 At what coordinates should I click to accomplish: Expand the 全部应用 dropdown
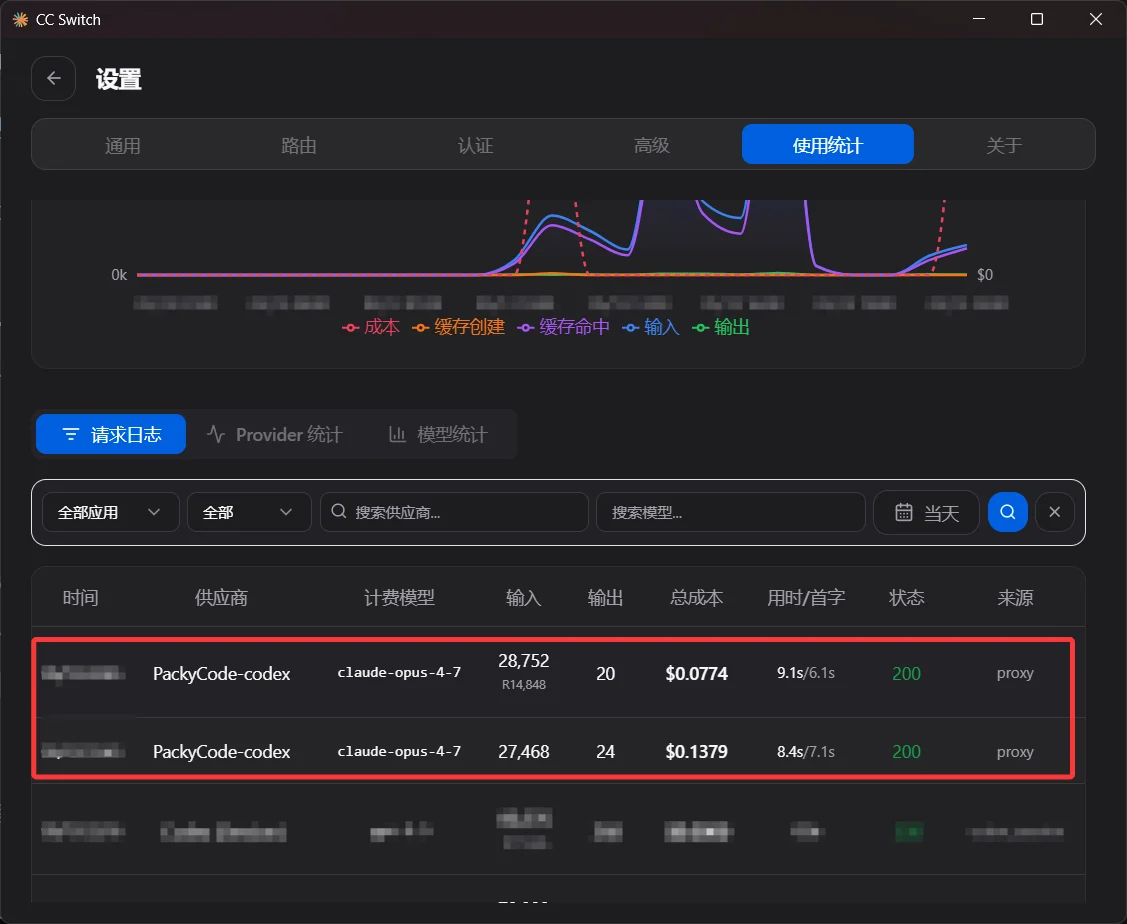[111, 512]
